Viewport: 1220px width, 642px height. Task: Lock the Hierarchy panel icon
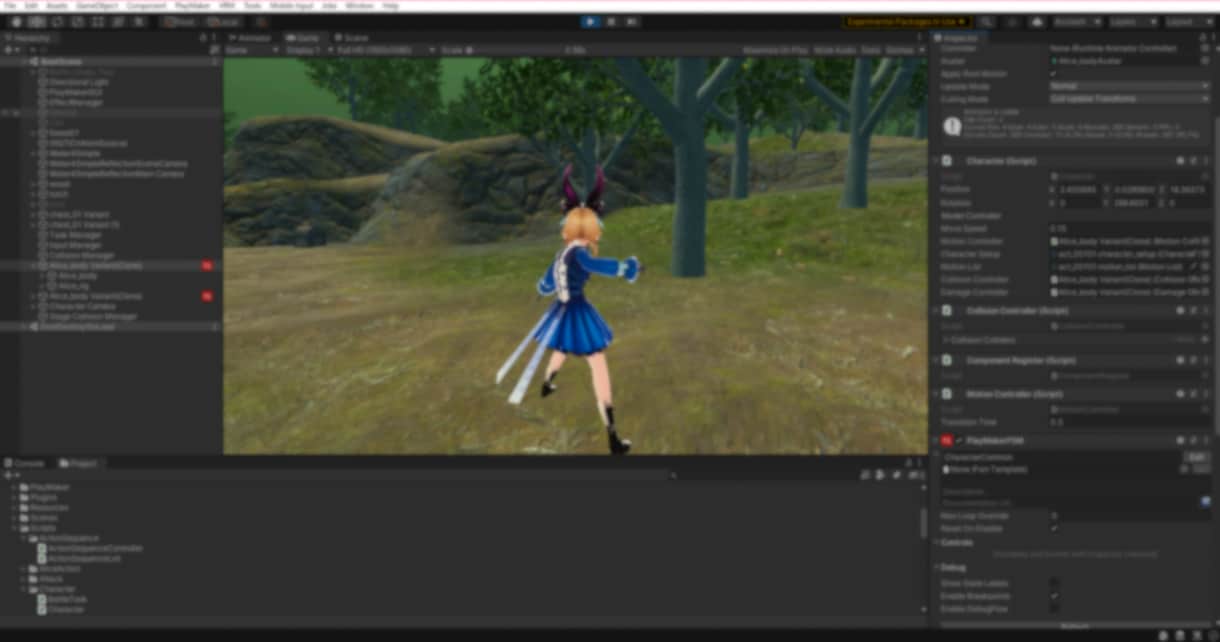pyautogui.click(x=204, y=38)
